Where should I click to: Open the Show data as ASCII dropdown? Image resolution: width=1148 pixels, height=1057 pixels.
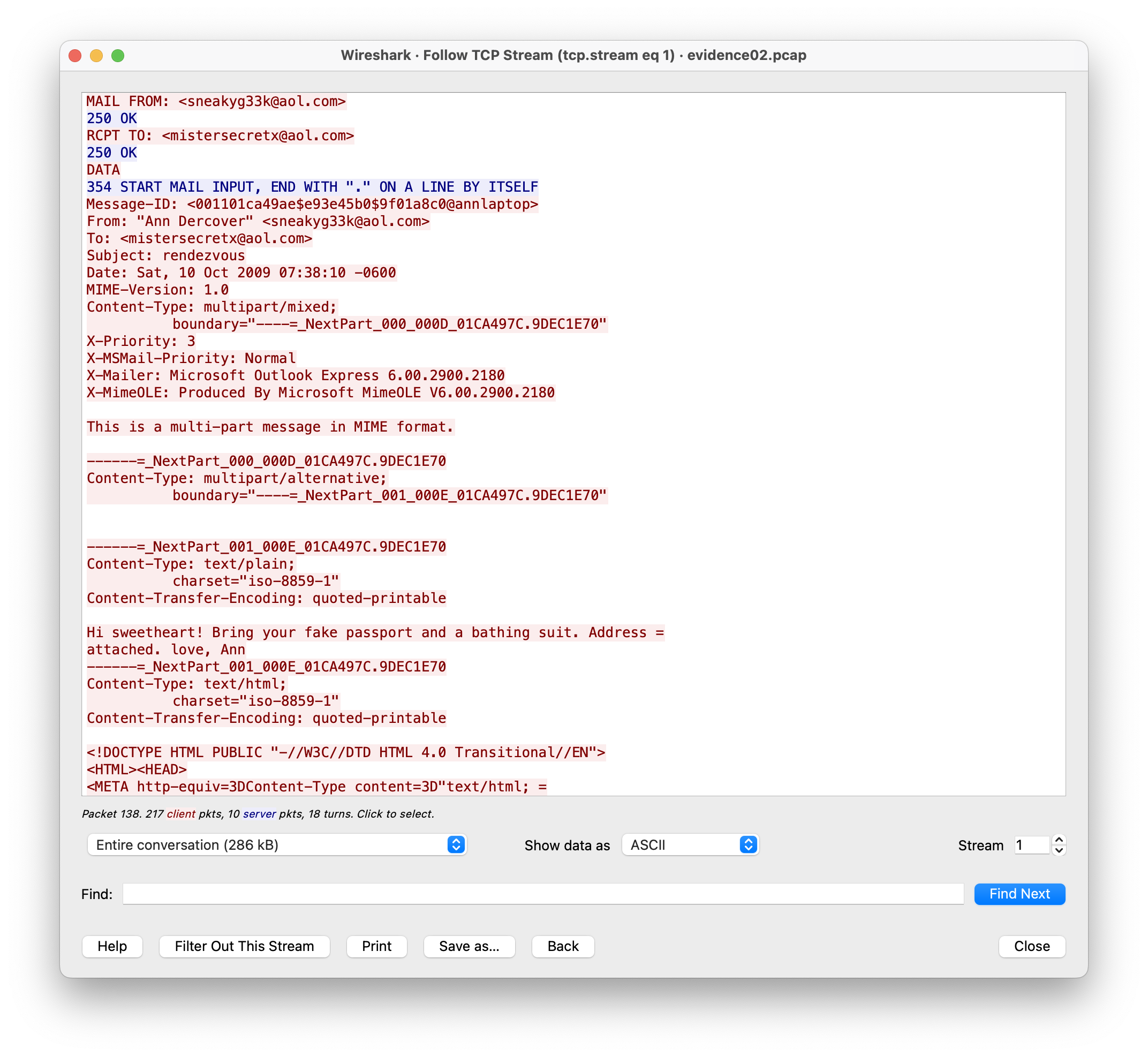coord(690,845)
